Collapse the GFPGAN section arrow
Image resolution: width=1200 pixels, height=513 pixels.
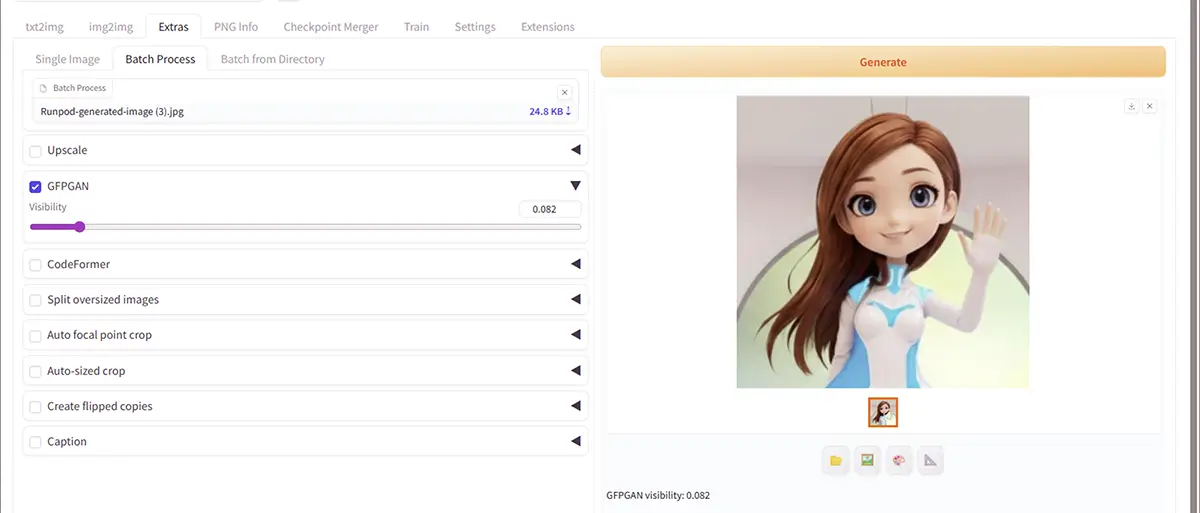(575, 186)
